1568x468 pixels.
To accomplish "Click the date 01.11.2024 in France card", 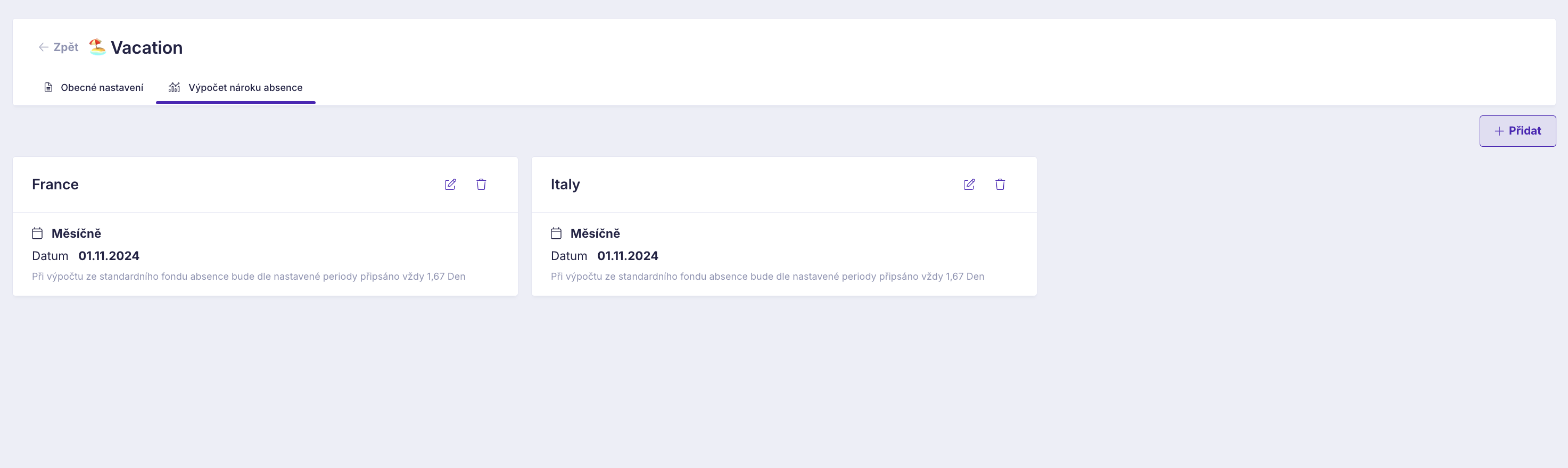I will point(109,256).
